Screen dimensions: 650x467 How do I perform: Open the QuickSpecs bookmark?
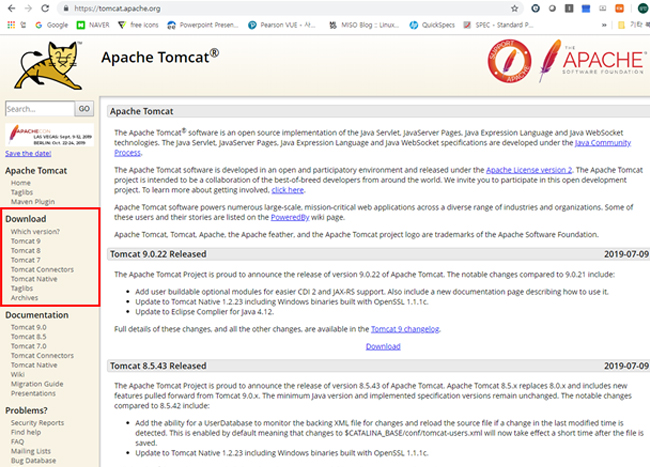[432, 25]
